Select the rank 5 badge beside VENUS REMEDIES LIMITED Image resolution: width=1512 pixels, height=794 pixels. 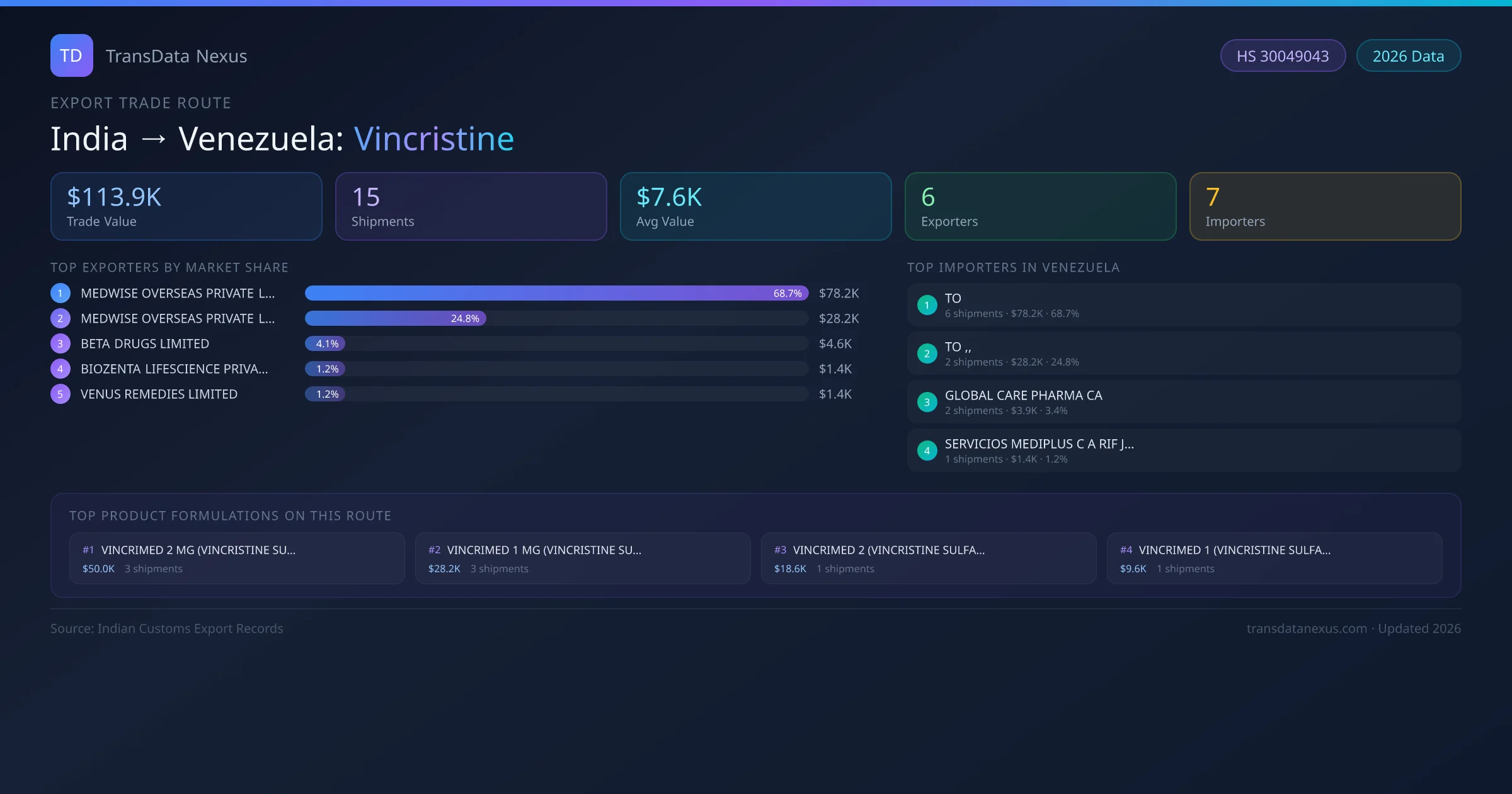pyautogui.click(x=60, y=394)
